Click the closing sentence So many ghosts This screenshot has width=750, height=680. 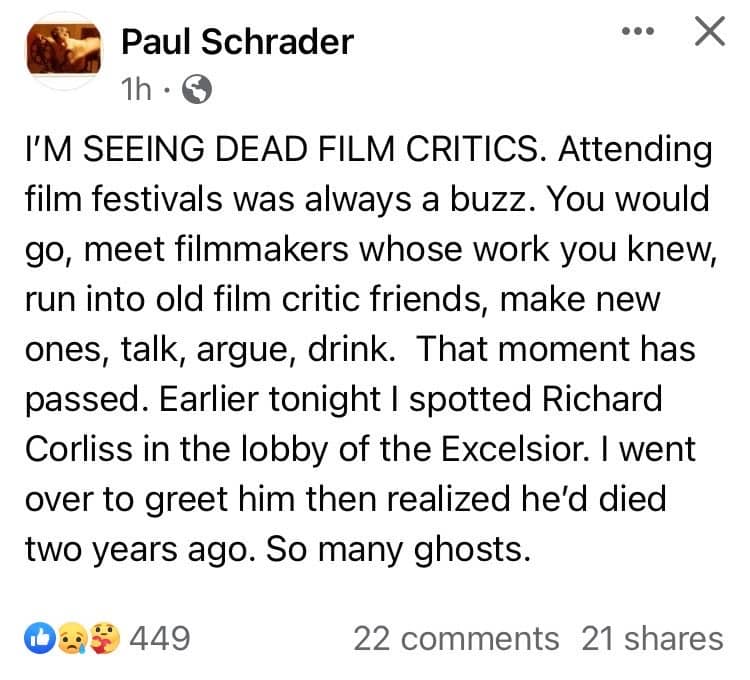(398, 549)
